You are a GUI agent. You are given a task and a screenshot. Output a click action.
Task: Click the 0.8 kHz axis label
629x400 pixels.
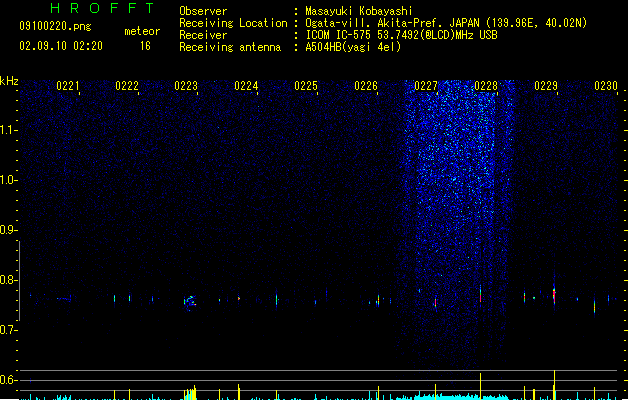(8, 280)
